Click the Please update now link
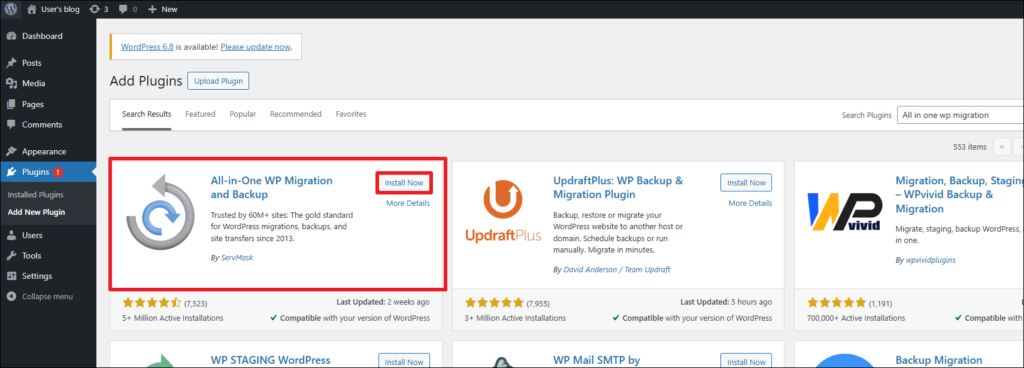1024x368 pixels. pos(255,48)
